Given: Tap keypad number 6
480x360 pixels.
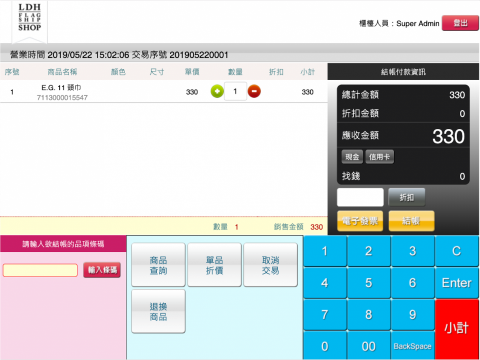Looking at the screenshot, I should (x=413, y=283).
